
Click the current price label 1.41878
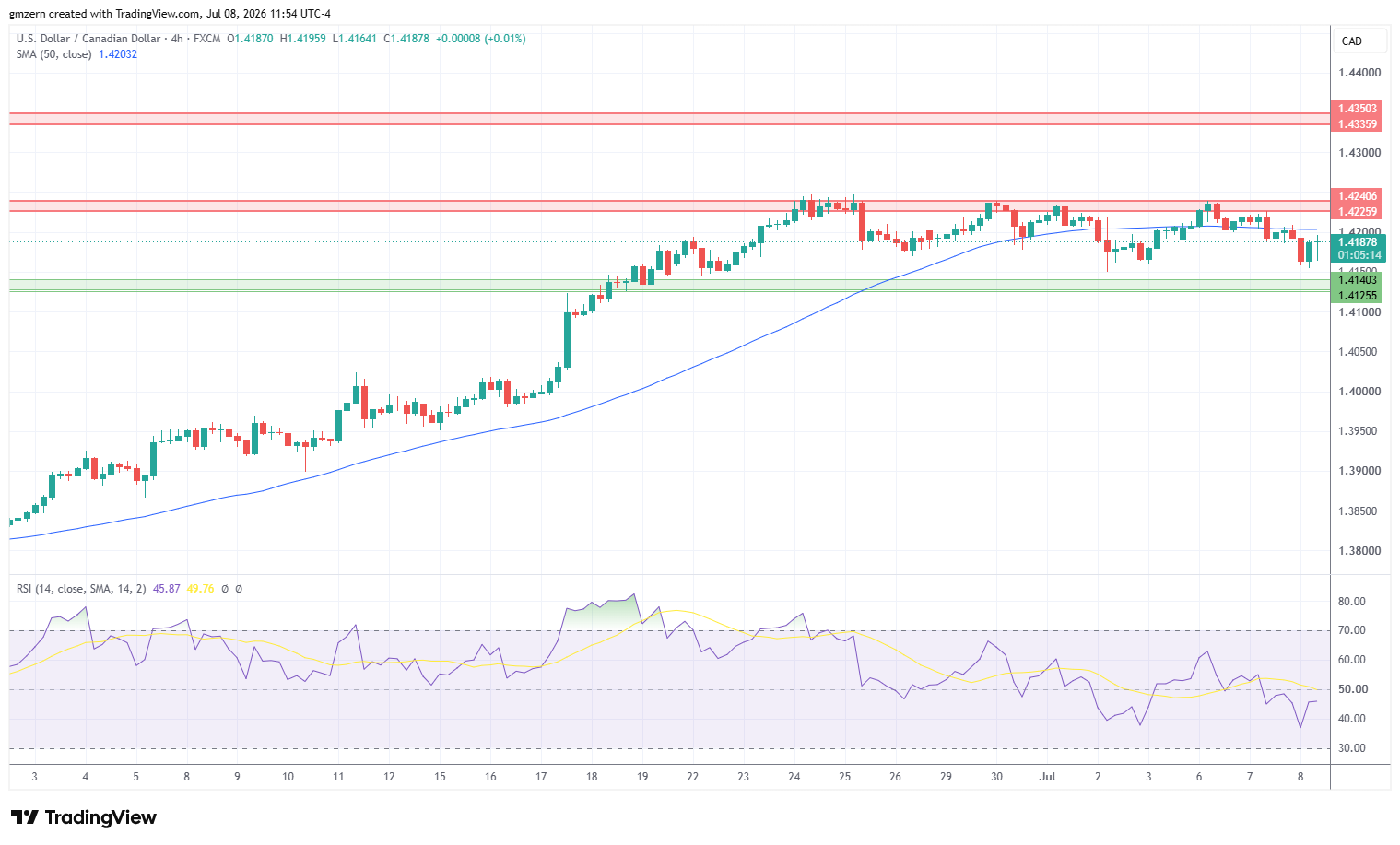(x=1359, y=243)
